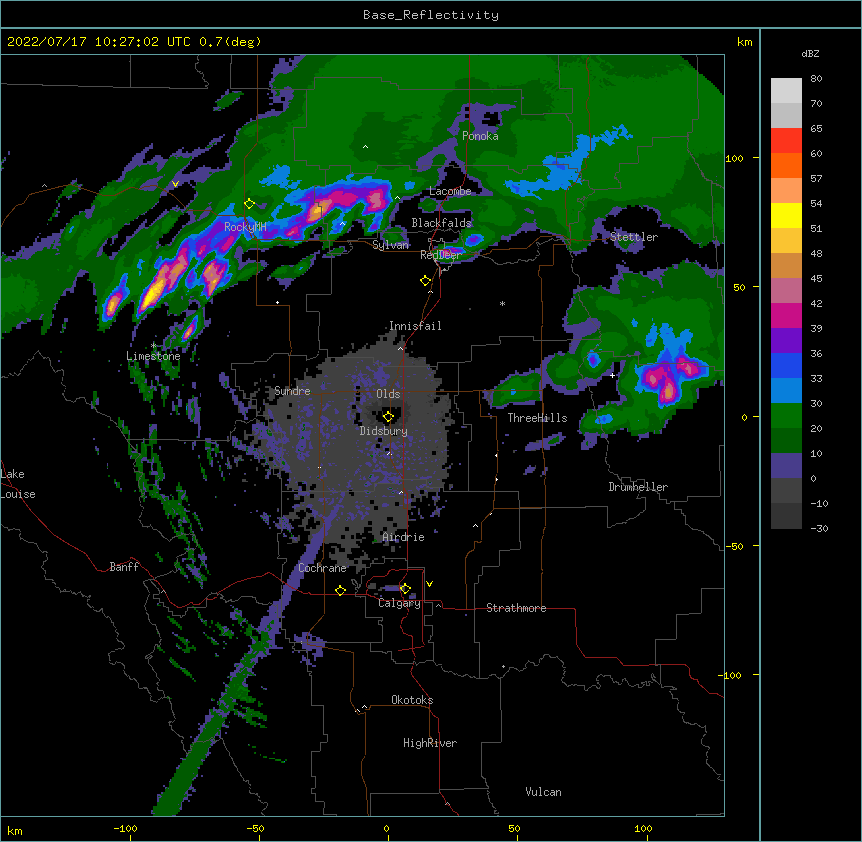
Task: Choose the dark grey swatch between -10 and -30
Action: click(786, 516)
